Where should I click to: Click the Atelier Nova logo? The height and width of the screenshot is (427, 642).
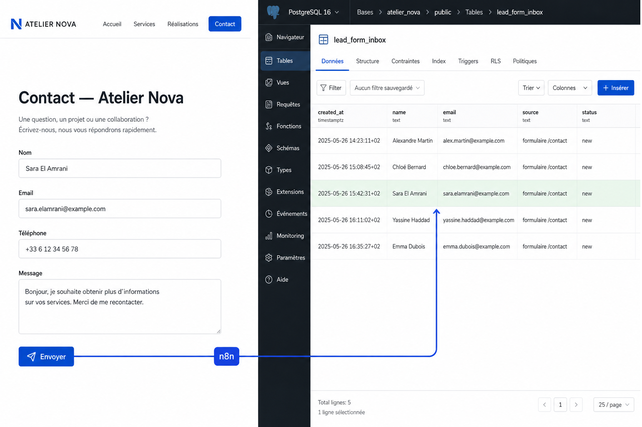point(43,24)
